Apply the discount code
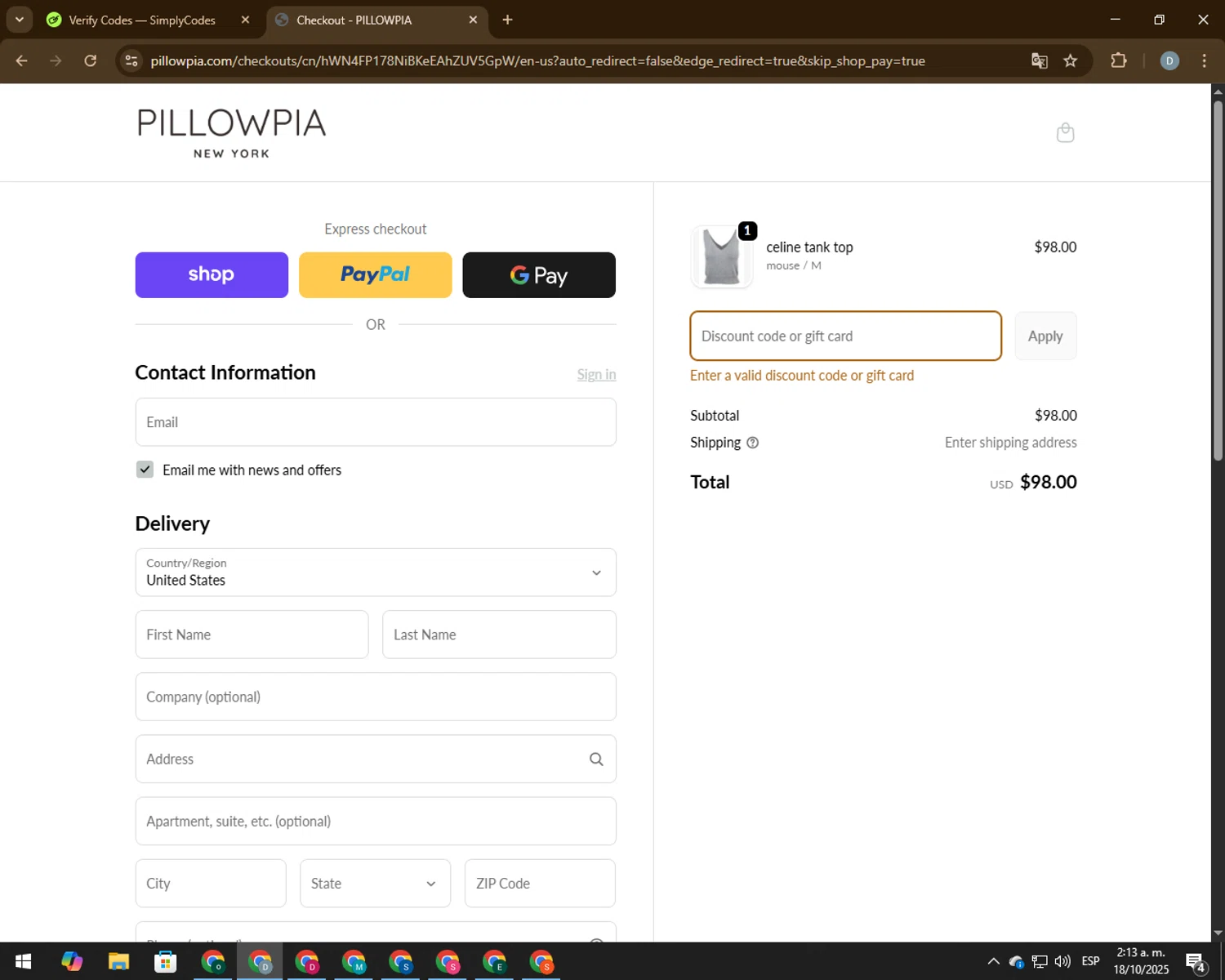The image size is (1225, 980). coord(1045,336)
